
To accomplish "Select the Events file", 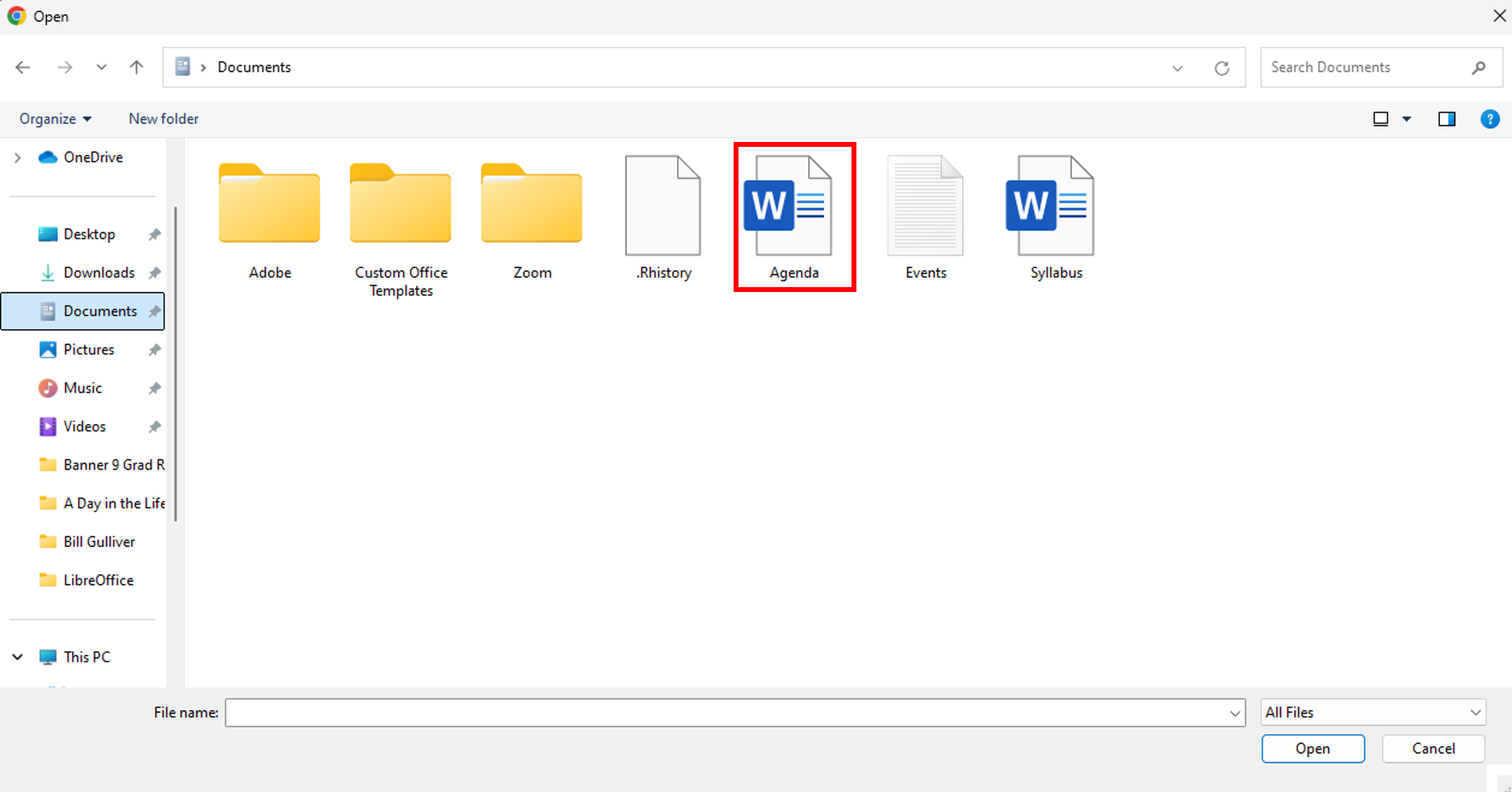I will [925, 205].
